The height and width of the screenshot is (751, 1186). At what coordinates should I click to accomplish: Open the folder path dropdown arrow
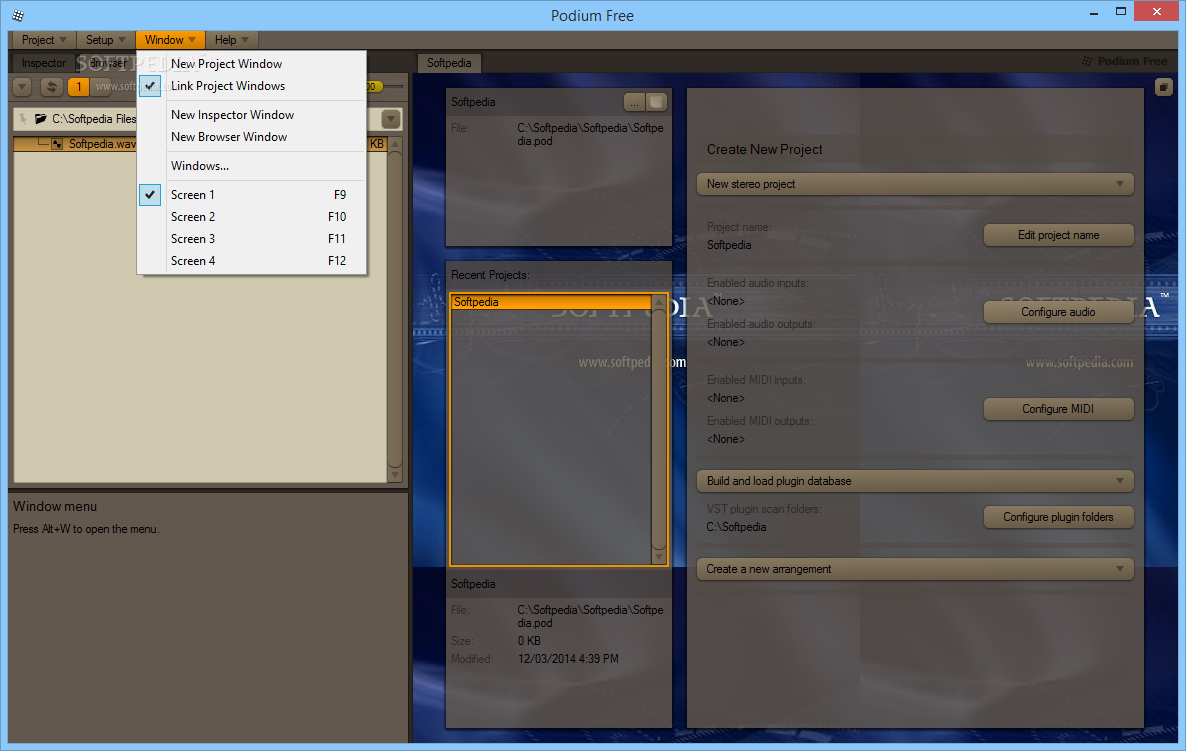tap(391, 119)
